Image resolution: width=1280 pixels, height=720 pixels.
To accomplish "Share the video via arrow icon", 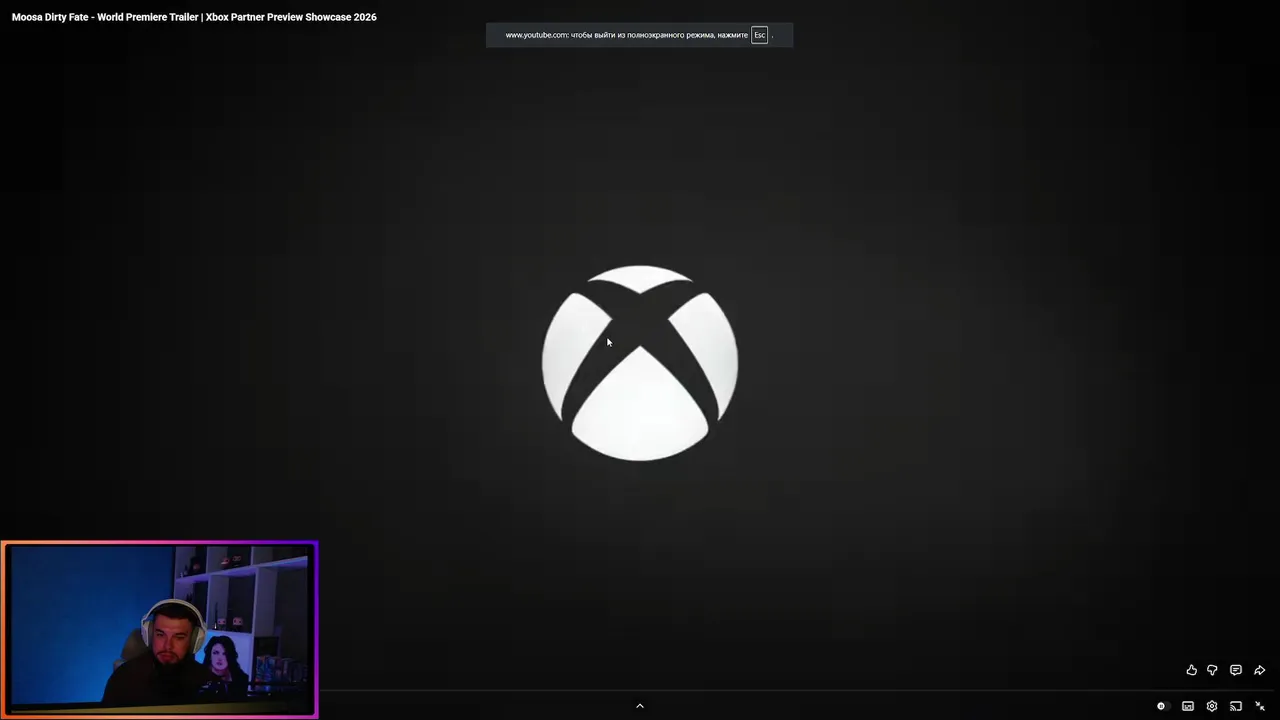I will (1260, 670).
